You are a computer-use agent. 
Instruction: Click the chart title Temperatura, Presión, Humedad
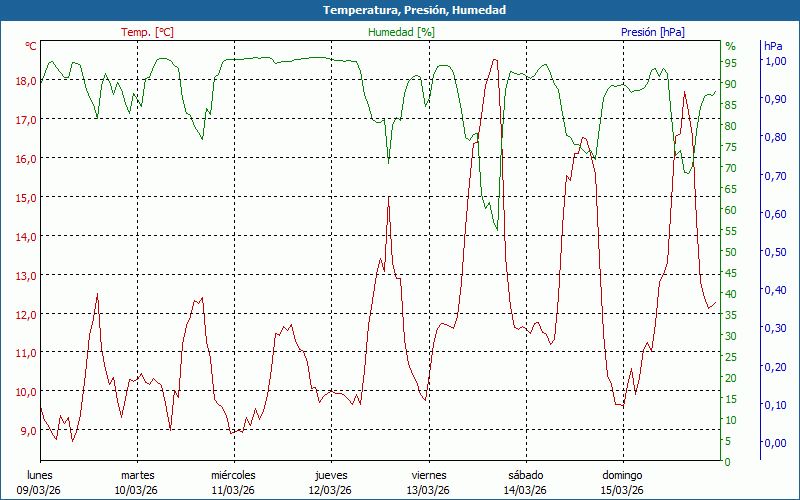[x=414, y=10]
